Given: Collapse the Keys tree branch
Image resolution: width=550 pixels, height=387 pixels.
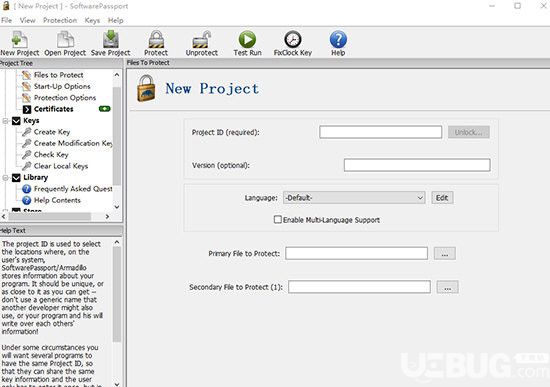Looking at the screenshot, I should [x=5, y=121].
